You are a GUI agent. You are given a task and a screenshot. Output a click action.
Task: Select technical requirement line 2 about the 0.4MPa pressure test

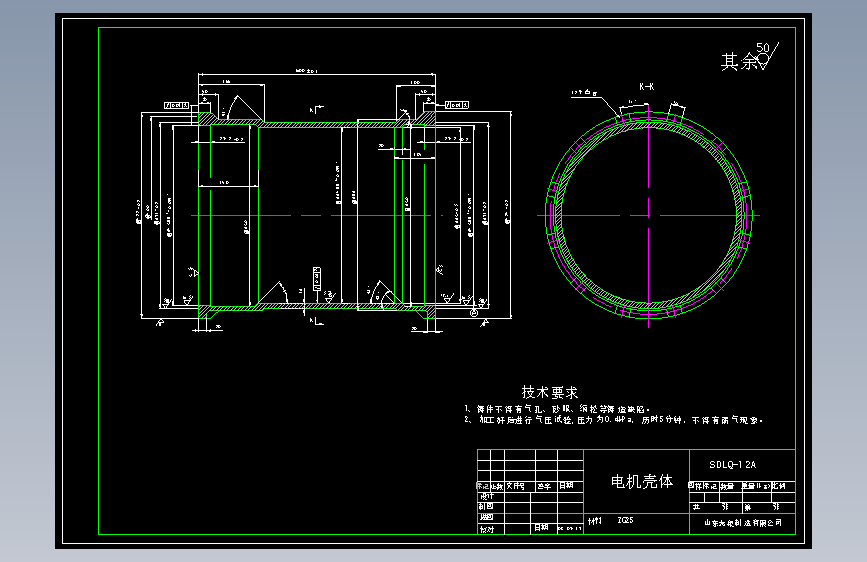click(614, 420)
